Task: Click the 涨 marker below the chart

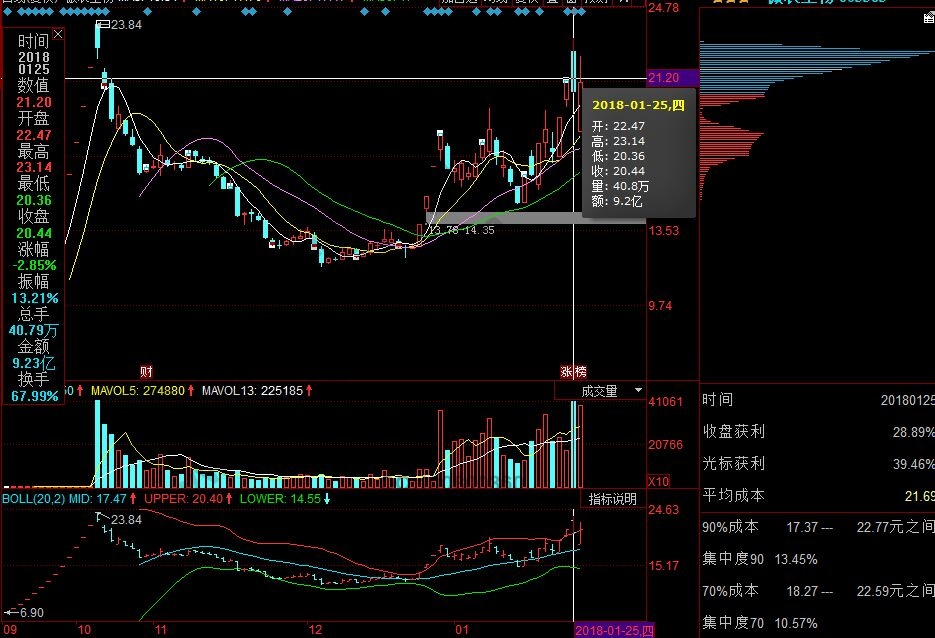Action: coord(566,372)
